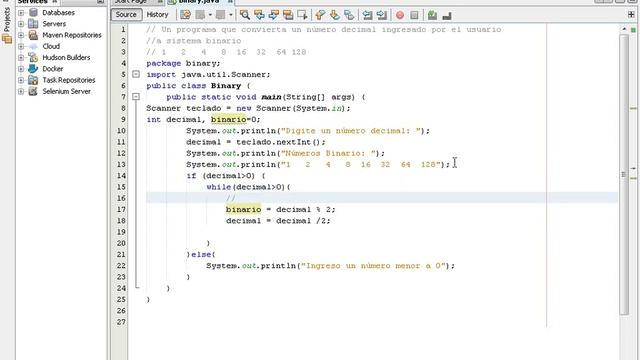This screenshot has height=360, width=640.
Task: Expand the Maven Repositories node
Action: coord(21,35)
